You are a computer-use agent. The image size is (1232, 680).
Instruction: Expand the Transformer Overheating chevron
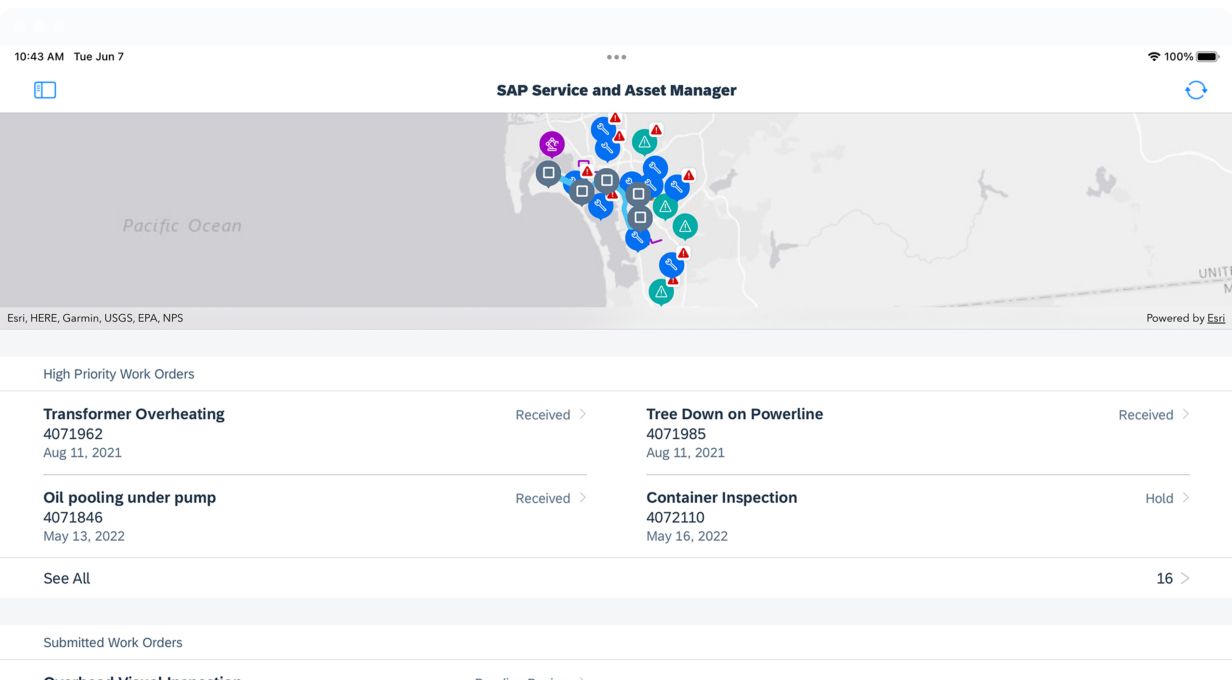(x=583, y=414)
